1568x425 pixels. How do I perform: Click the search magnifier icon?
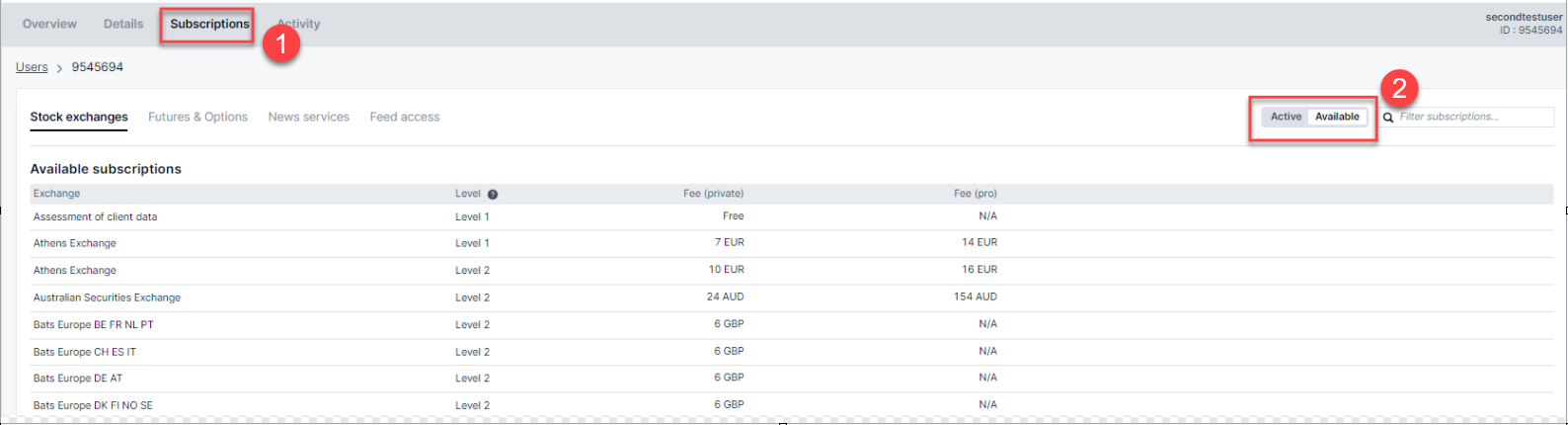coord(1388,118)
